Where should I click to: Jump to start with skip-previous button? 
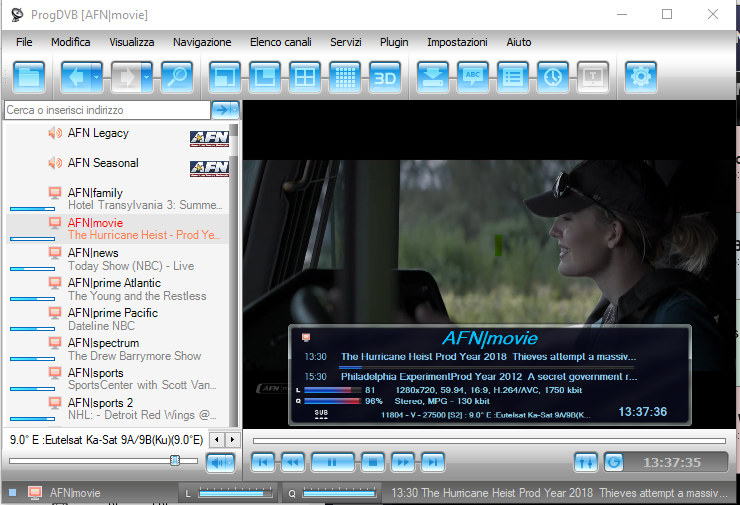263,462
